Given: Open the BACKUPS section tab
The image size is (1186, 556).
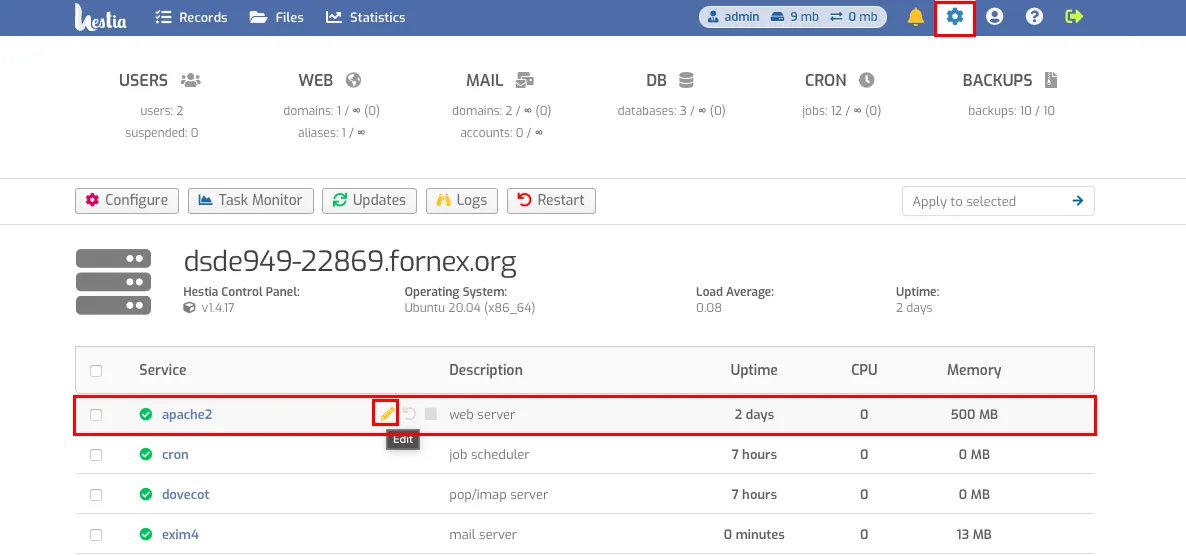Looking at the screenshot, I should (x=1010, y=81).
